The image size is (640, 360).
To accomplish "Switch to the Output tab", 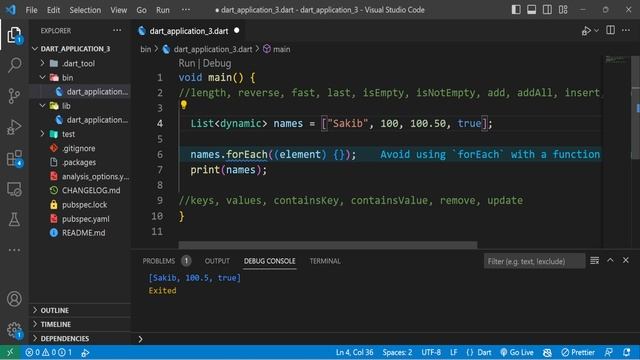I will [x=217, y=261].
